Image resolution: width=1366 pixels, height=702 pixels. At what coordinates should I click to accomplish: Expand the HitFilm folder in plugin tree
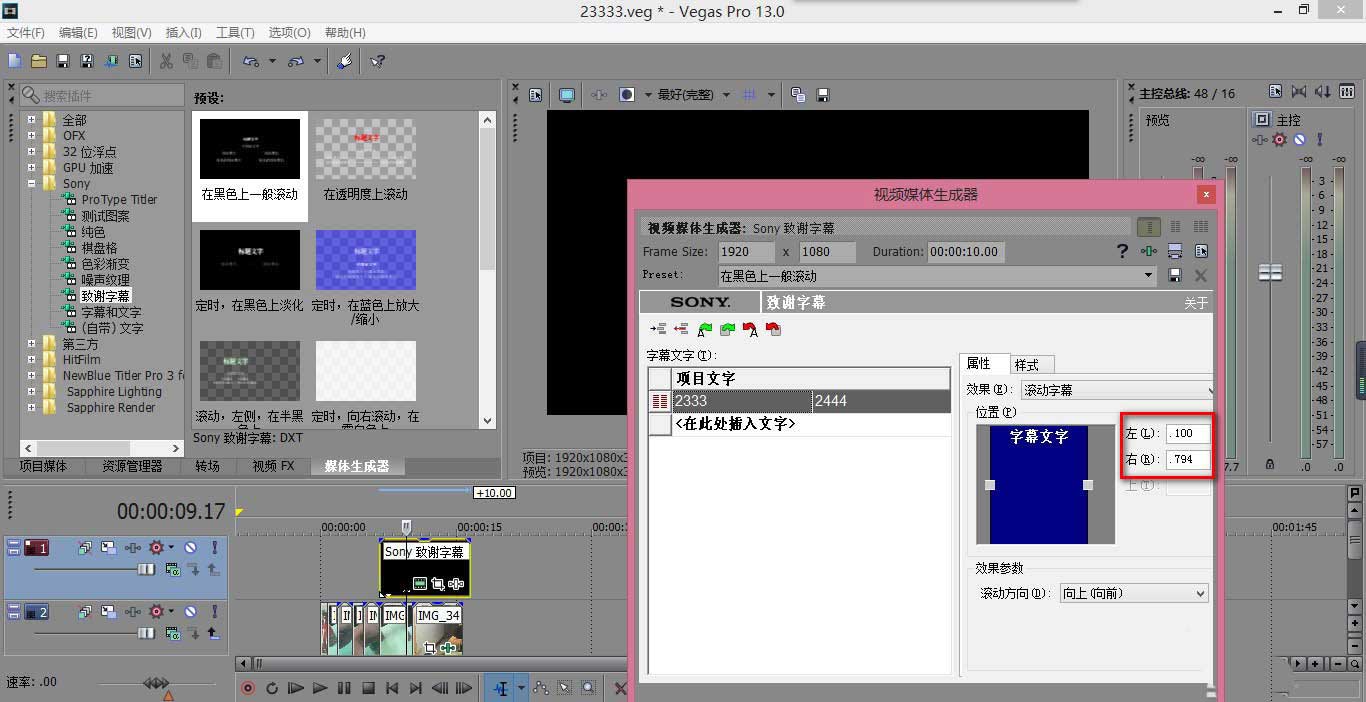tap(32, 360)
